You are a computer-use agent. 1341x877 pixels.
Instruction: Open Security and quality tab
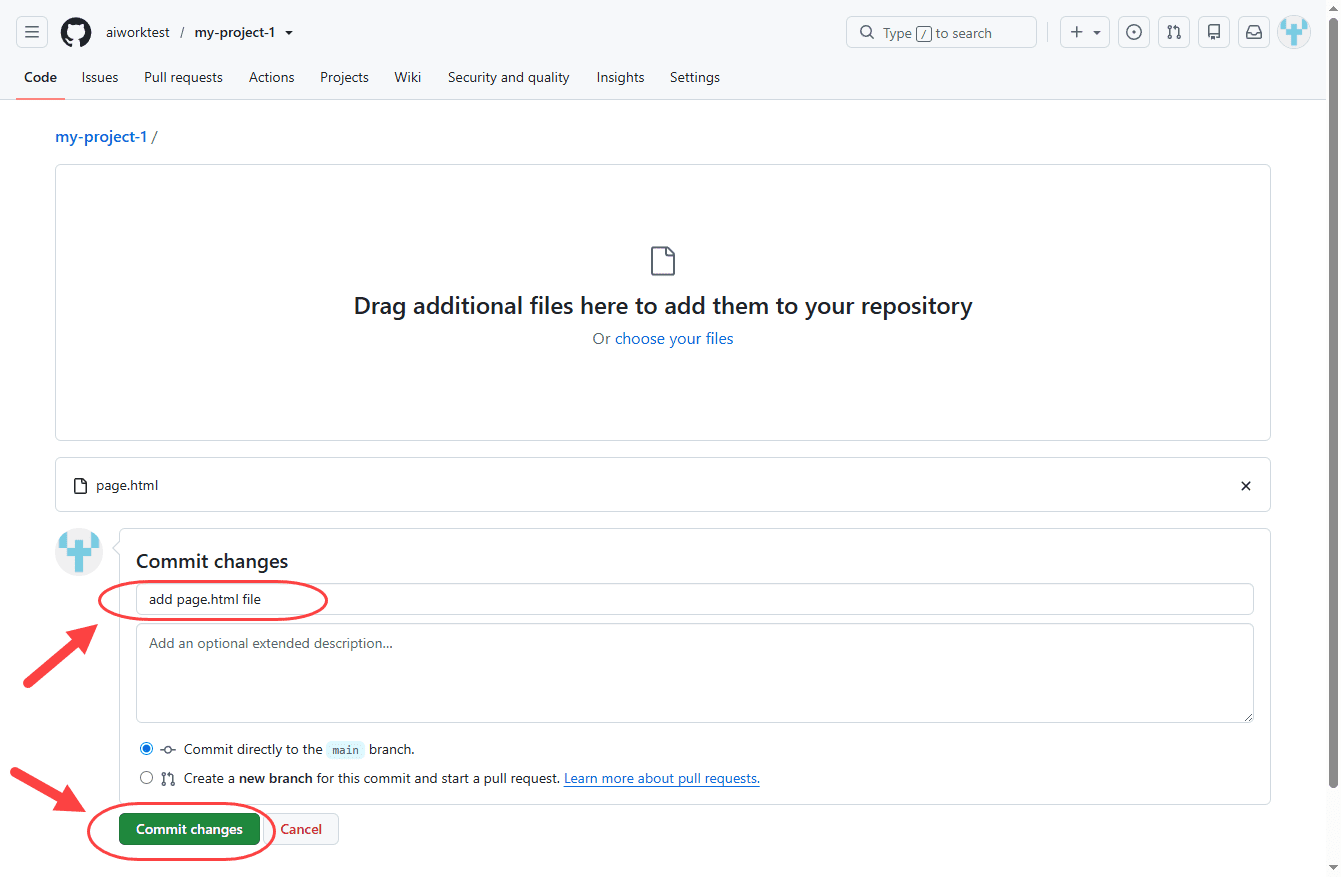[x=508, y=77]
